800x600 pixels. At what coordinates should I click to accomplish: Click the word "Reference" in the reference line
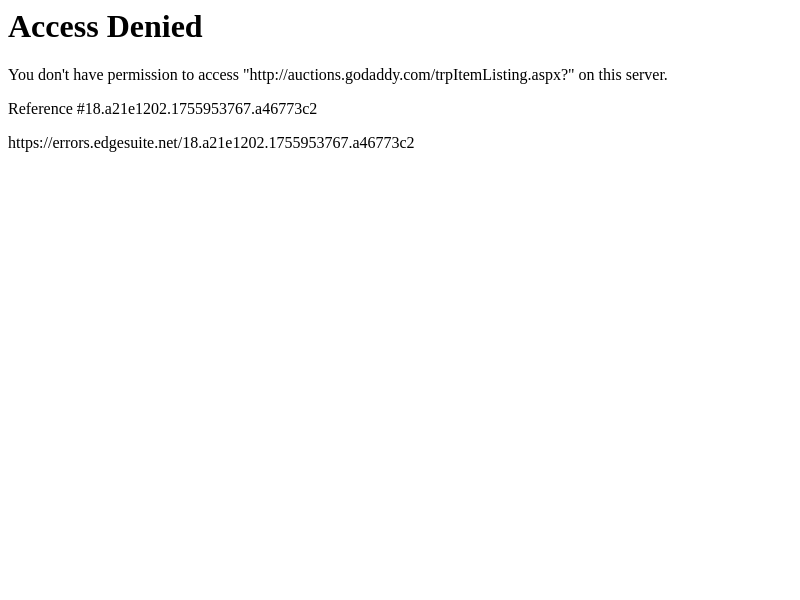pyautogui.click(x=40, y=109)
